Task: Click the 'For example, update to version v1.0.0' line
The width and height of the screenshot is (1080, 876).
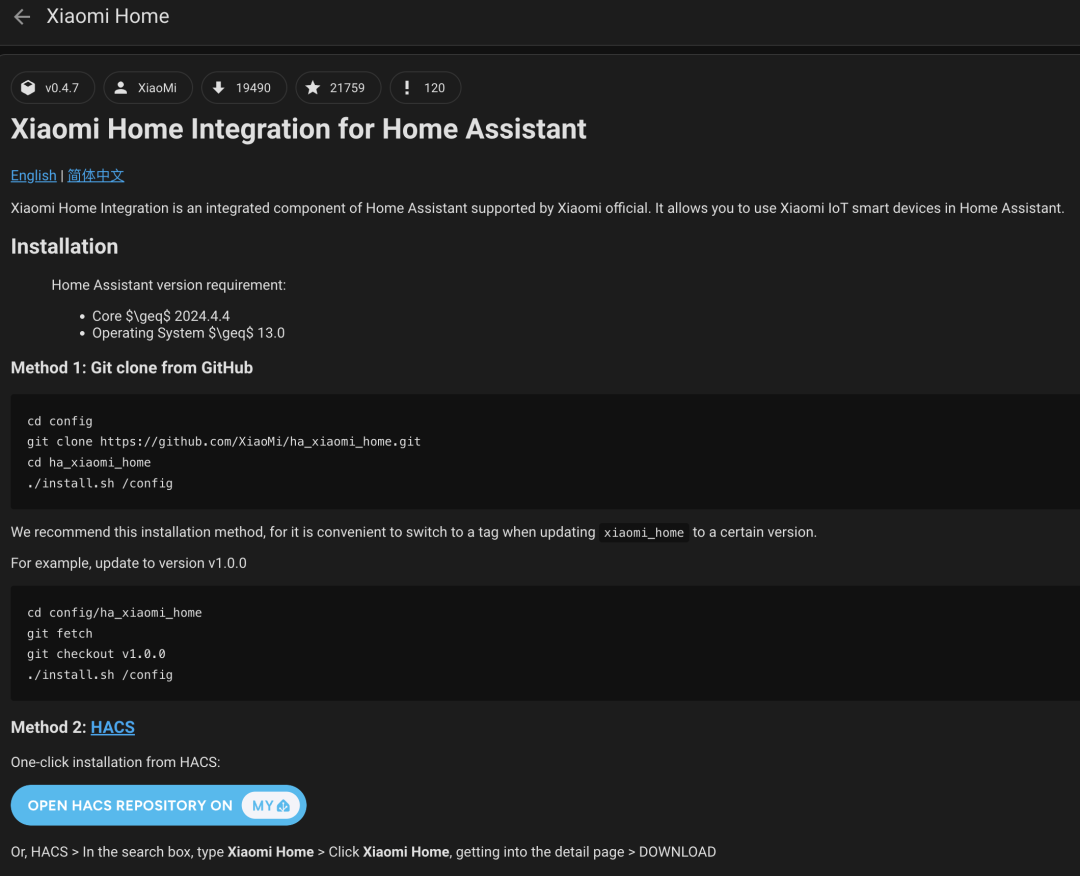Action: pos(129,563)
